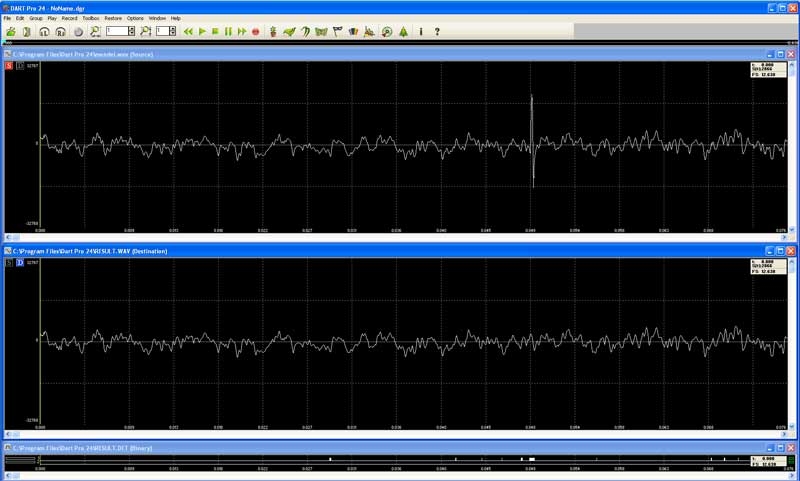Click the info 'i' toolbar icon

coord(421,32)
